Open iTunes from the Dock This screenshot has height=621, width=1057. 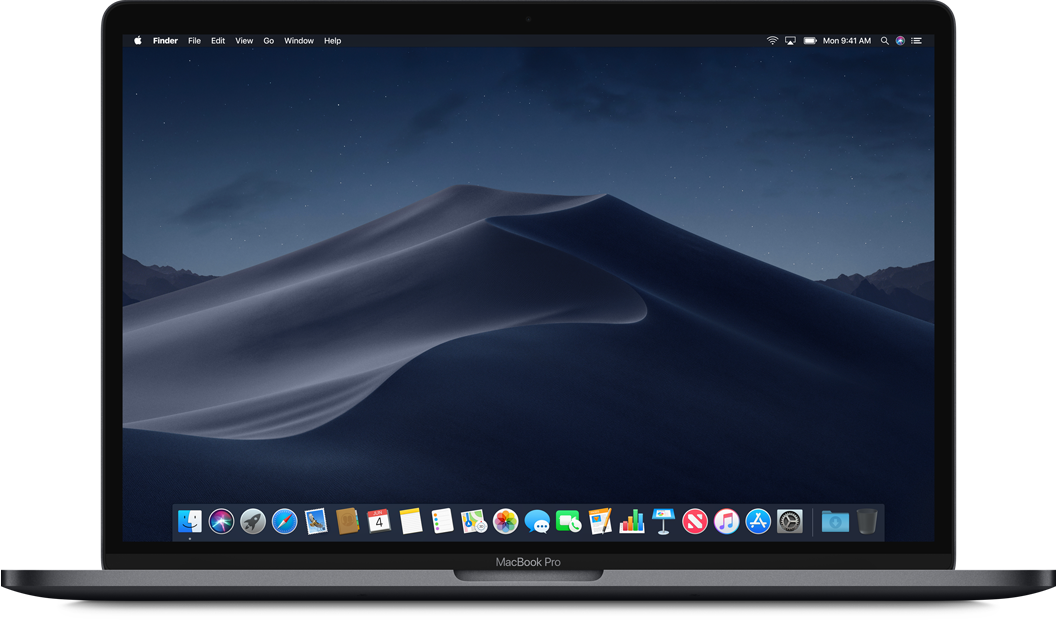pyautogui.click(x=727, y=521)
